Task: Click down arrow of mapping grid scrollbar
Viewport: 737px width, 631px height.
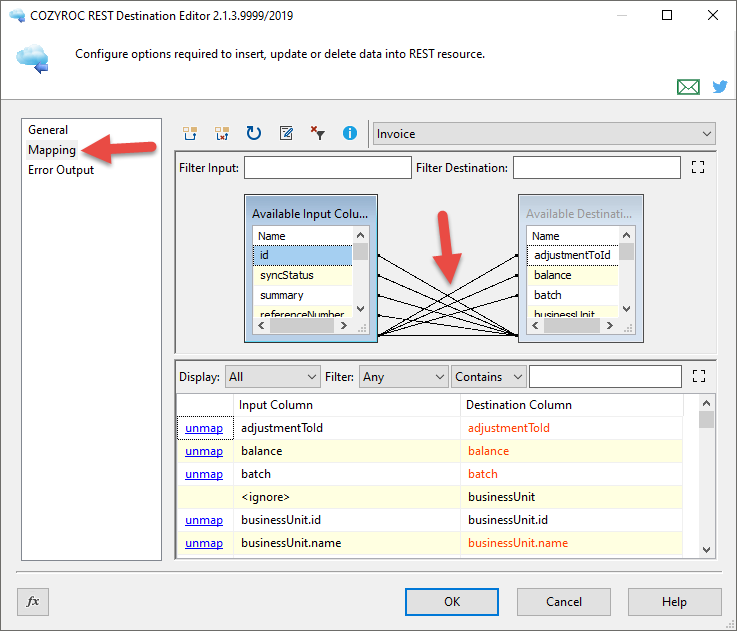Action: click(x=706, y=549)
